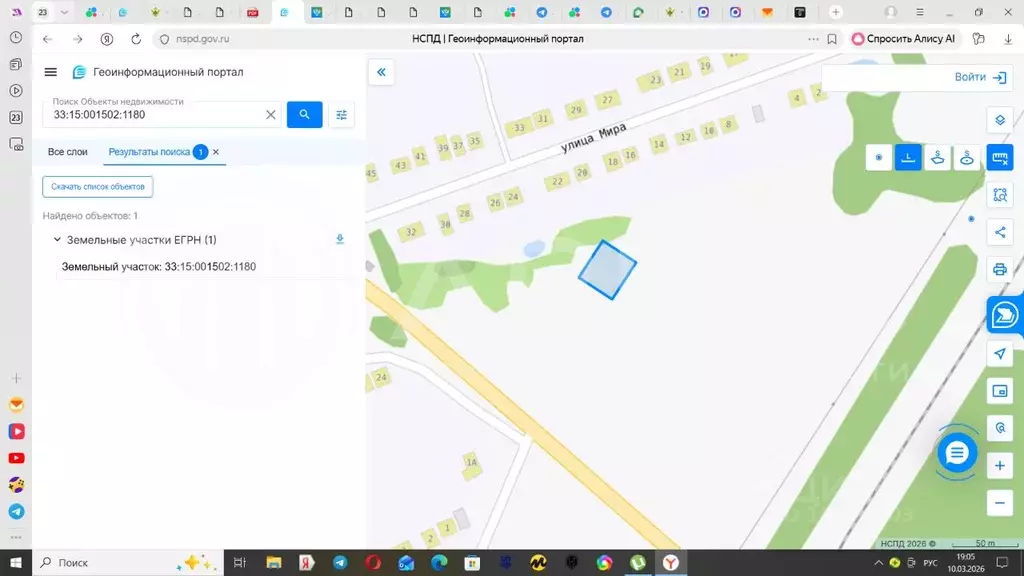
Task: Click the blue search magnifier button
Action: 304,114
